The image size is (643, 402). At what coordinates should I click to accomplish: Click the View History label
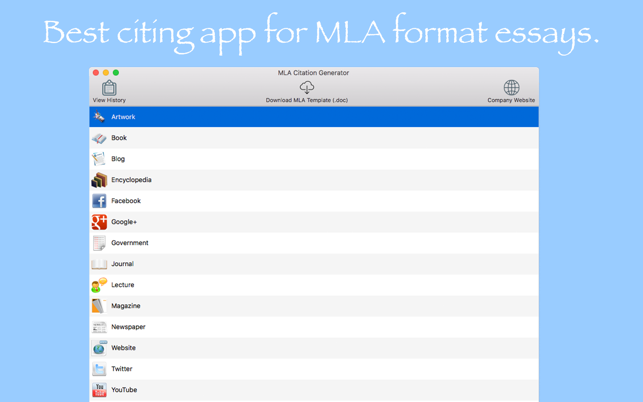[x=109, y=100]
